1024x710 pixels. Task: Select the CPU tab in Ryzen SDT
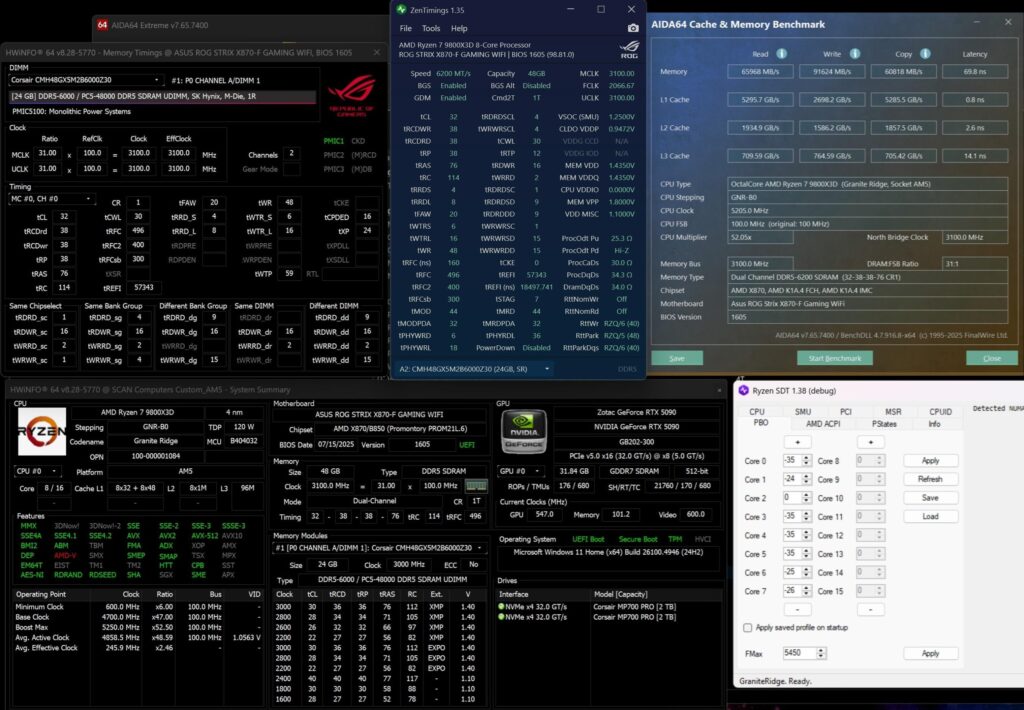(x=757, y=411)
